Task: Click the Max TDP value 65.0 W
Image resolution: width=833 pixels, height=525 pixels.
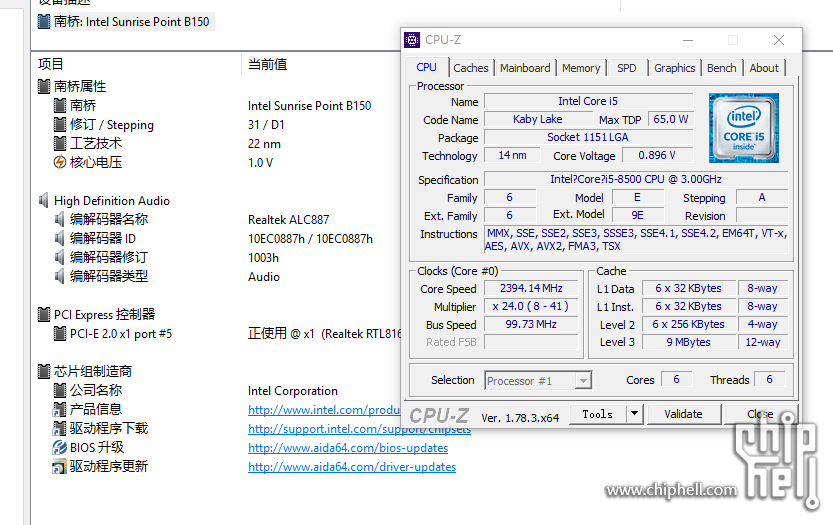Action: click(x=670, y=119)
